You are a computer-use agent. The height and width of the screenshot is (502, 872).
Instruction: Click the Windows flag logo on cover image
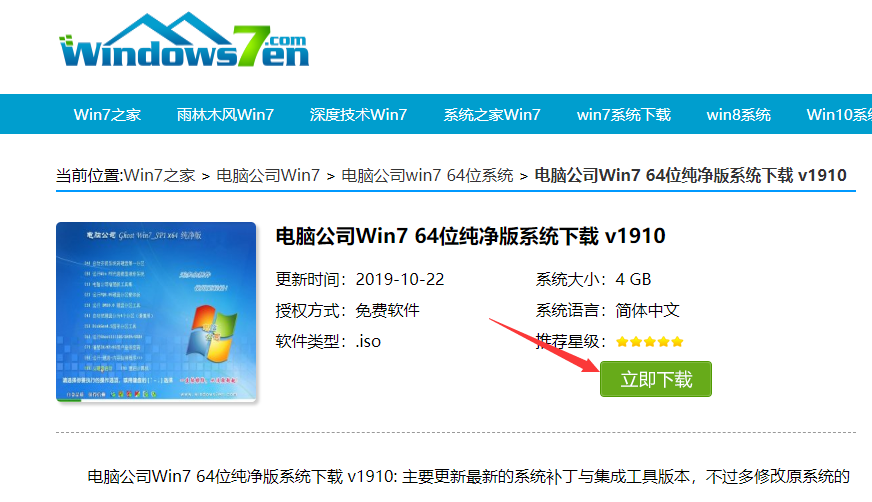211,332
